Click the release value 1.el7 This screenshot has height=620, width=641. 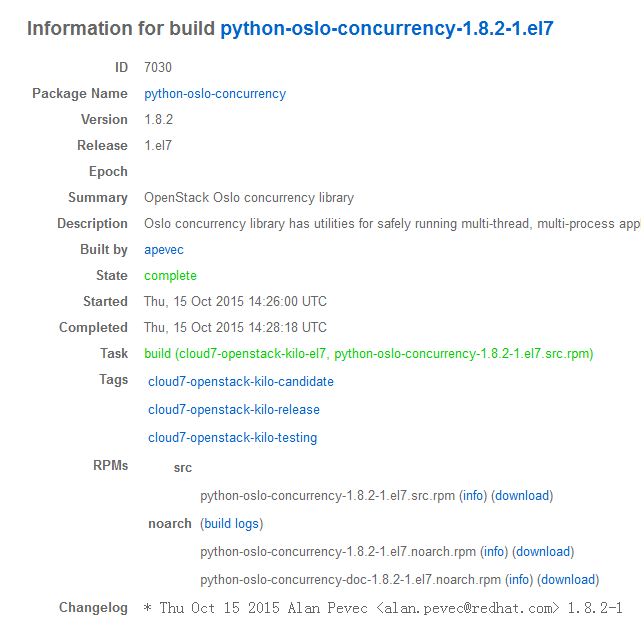tap(158, 145)
